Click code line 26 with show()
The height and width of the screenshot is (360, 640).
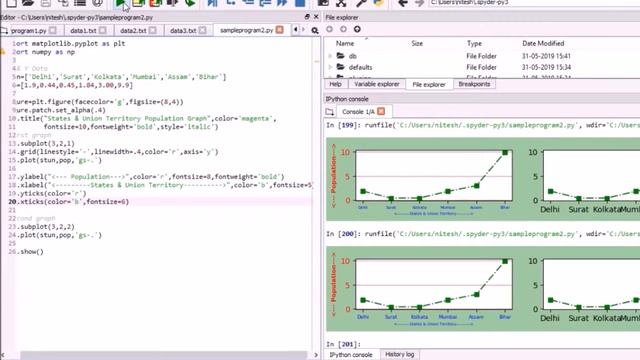pyautogui.click(x=31, y=251)
